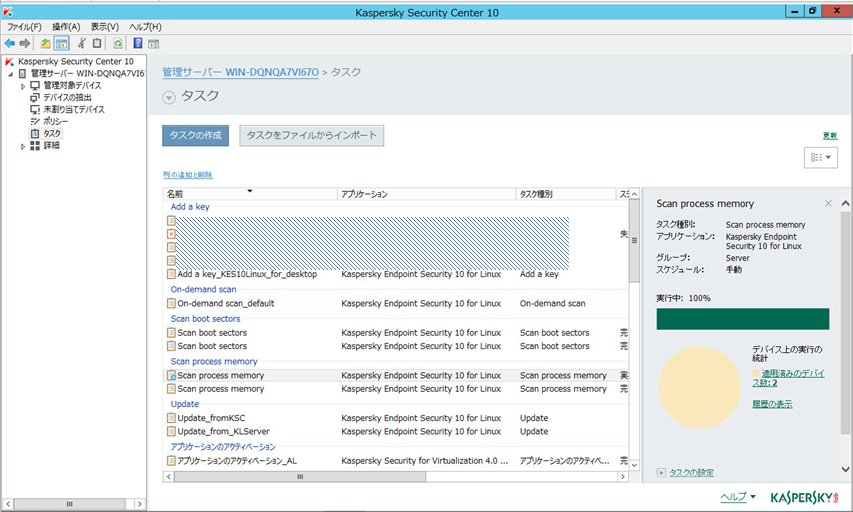Click the green task progress bar
This screenshot has width=853, height=512.
click(743, 319)
